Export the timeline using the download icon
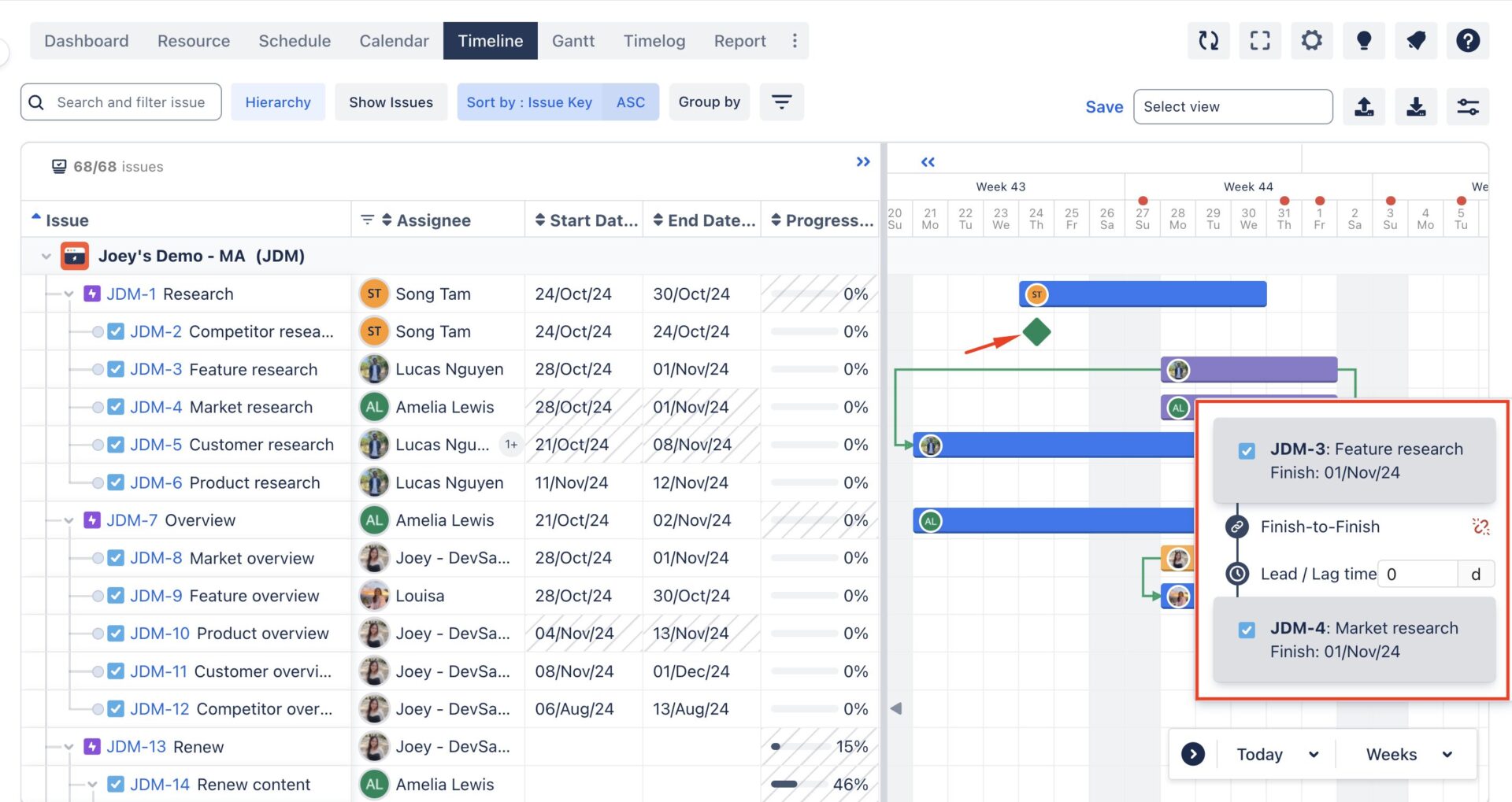 pos(1417,106)
